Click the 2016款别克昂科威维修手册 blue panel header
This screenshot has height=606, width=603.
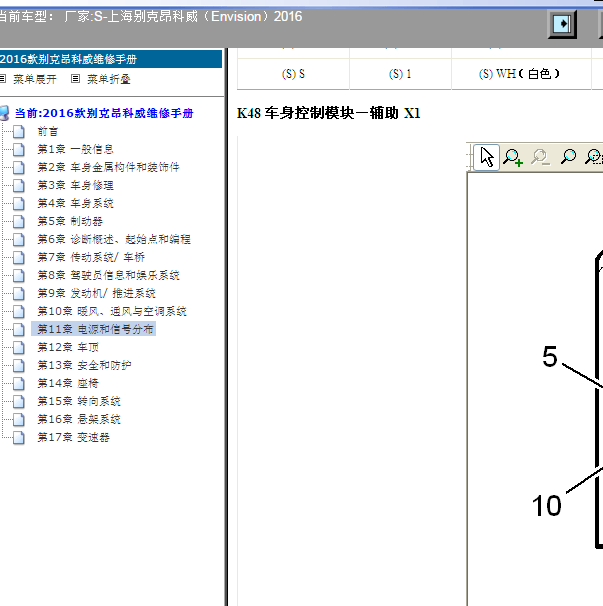pos(111,59)
